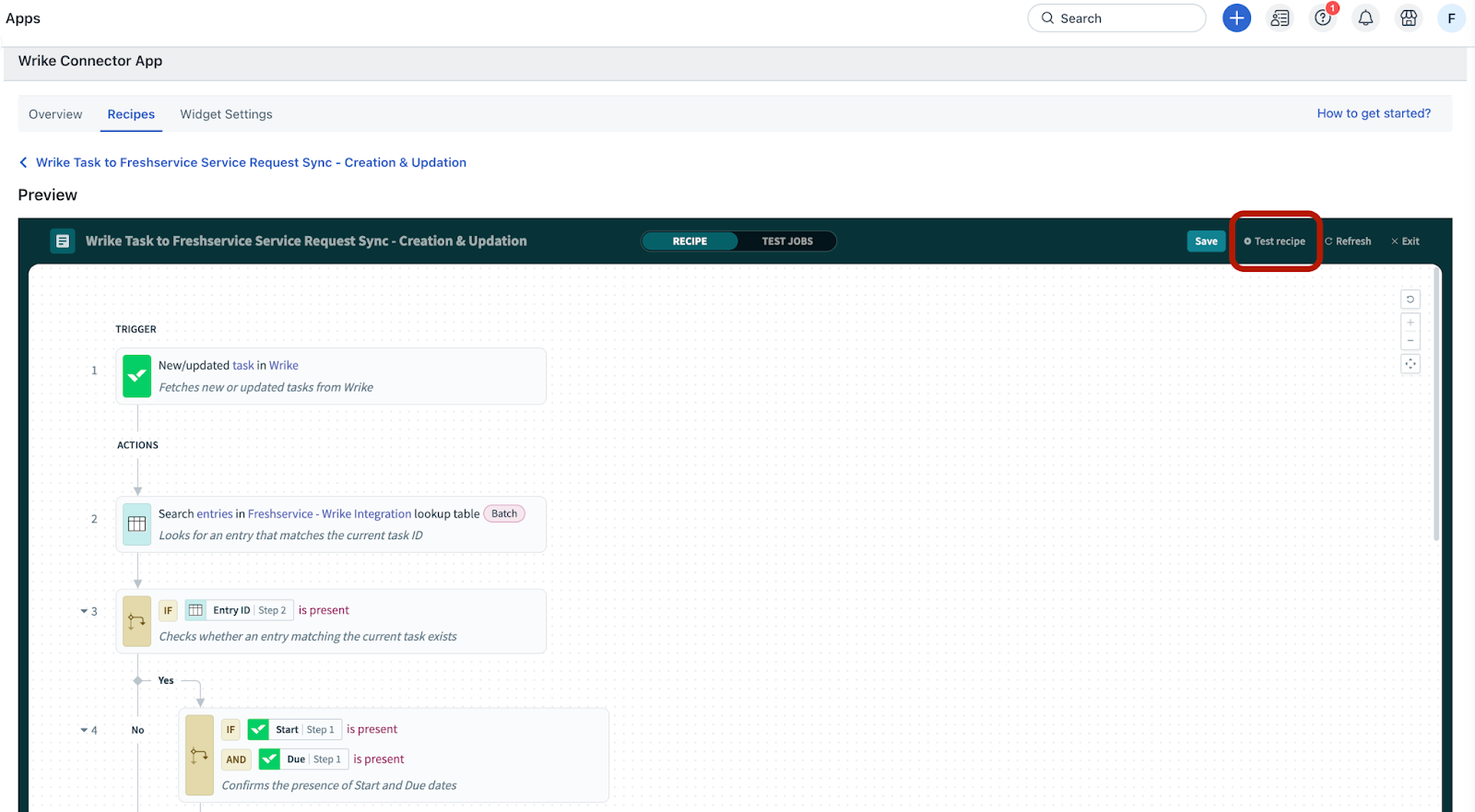Open How to get started link
This screenshot has width=1475, height=812.
click(1374, 113)
